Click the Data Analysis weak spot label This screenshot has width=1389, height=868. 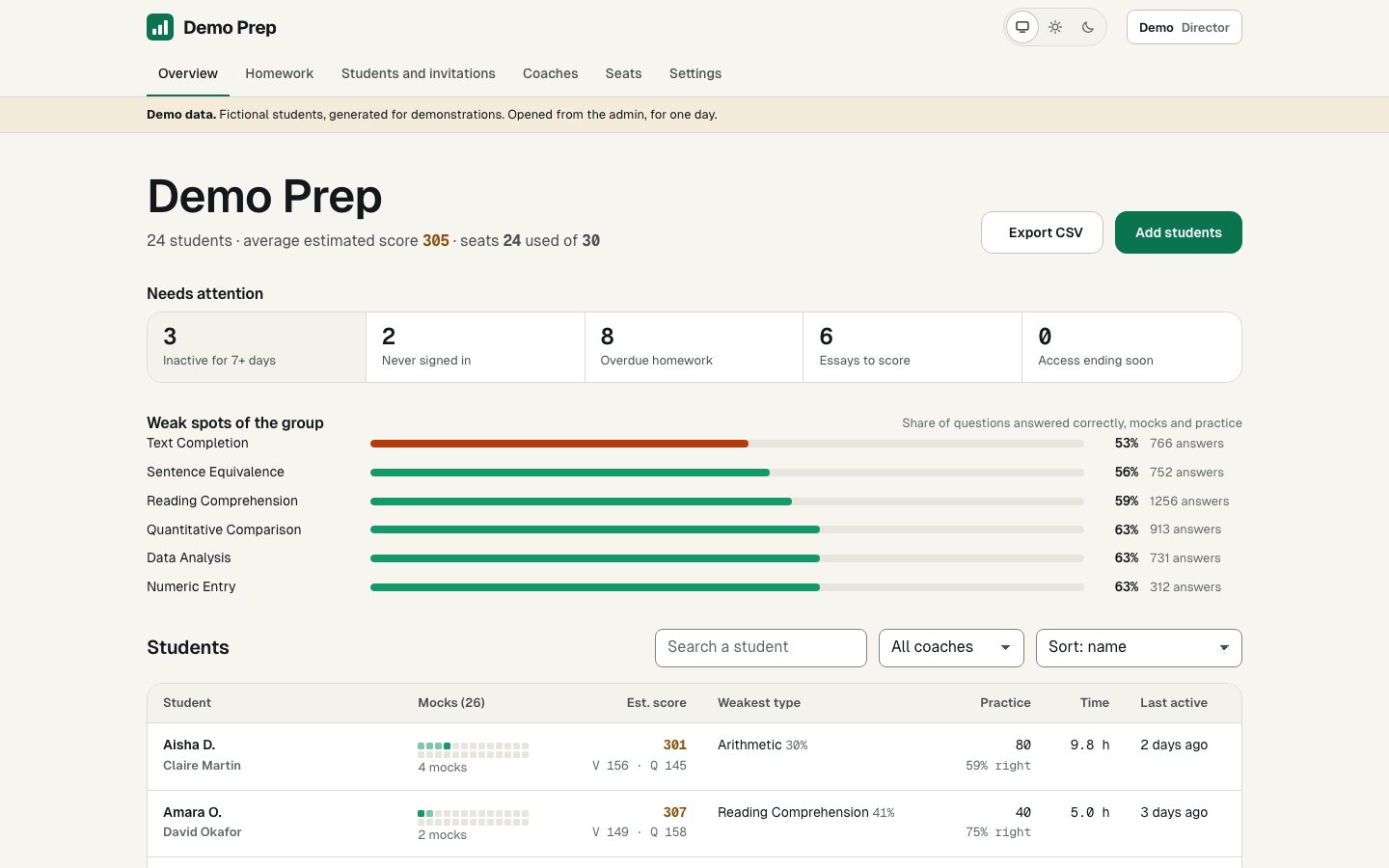[x=189, y=557]
